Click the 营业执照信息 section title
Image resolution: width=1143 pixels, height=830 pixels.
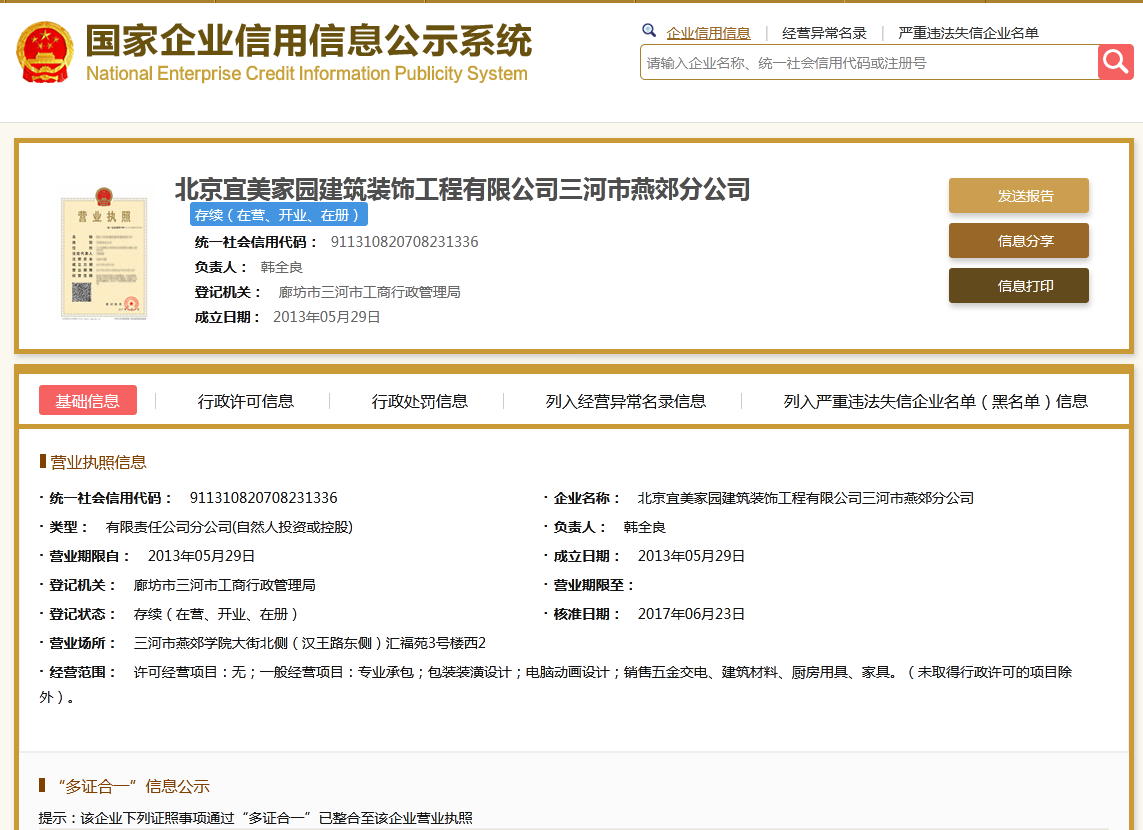(x=98, y=462)
